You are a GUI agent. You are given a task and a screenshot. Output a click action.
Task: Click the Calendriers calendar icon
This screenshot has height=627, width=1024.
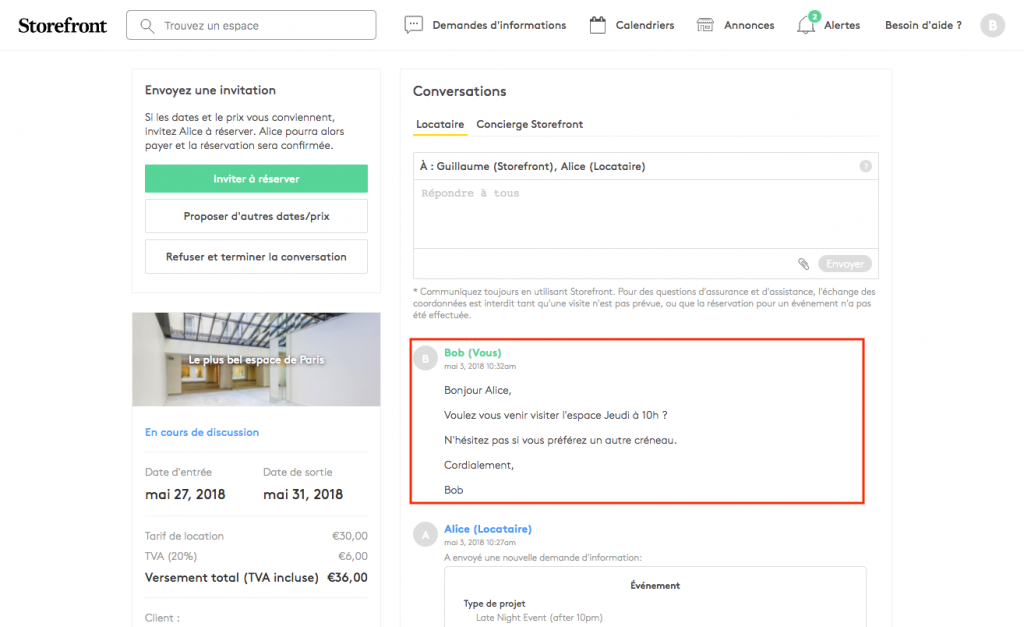click(598, 25)
